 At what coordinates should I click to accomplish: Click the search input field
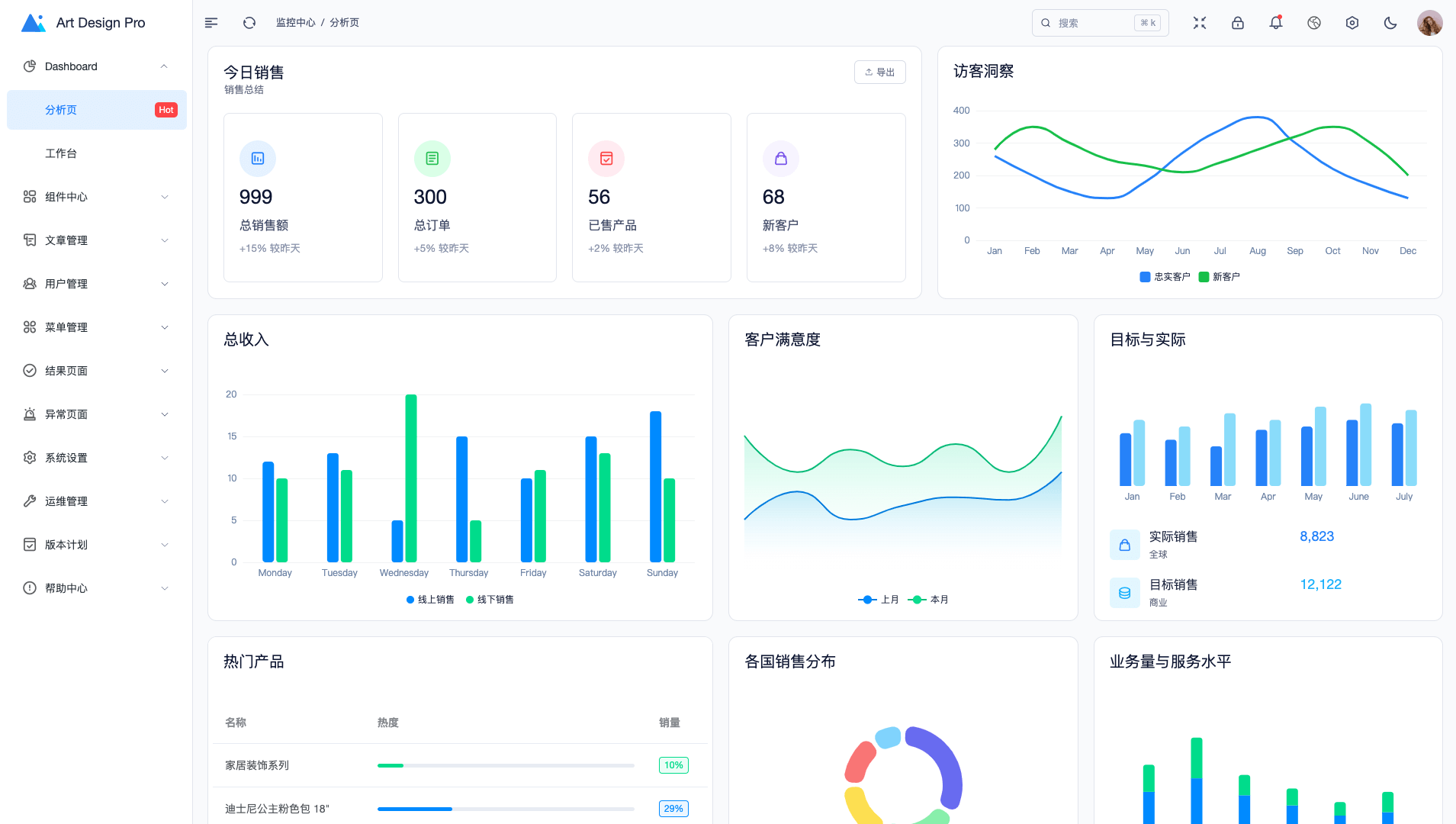[1100, 23]
